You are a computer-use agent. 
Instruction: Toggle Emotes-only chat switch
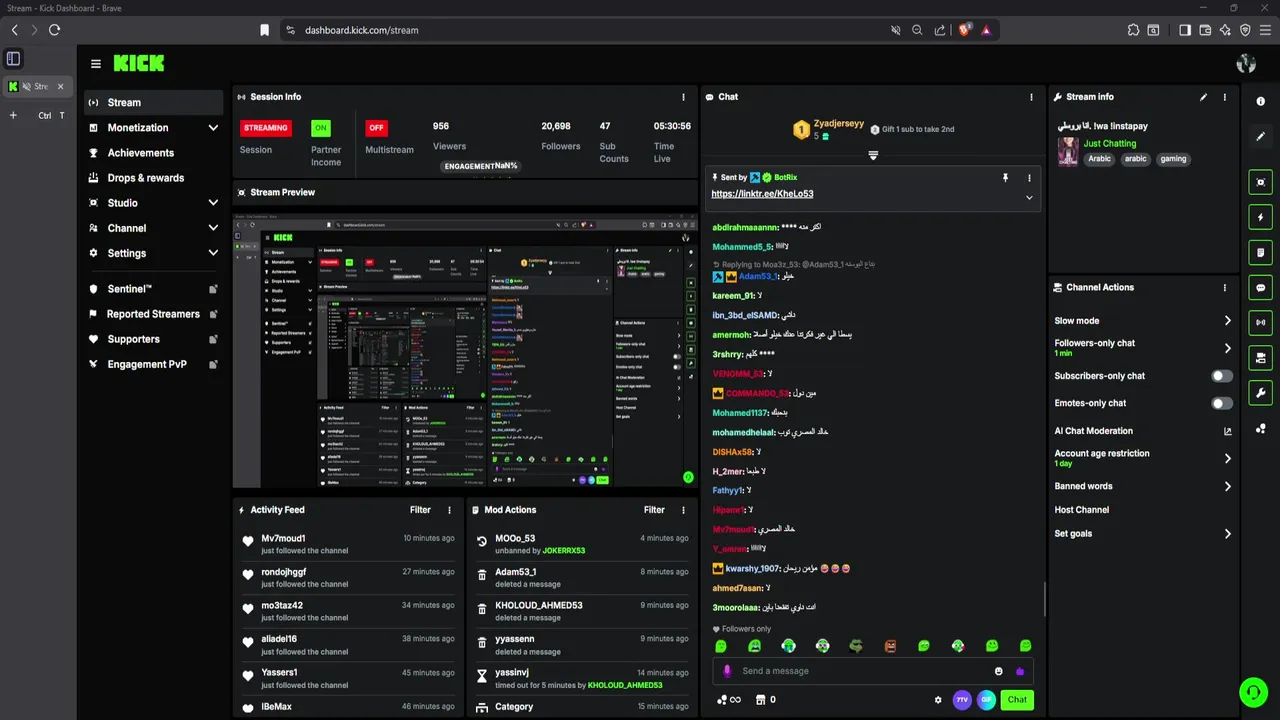tap(1222, 403)
